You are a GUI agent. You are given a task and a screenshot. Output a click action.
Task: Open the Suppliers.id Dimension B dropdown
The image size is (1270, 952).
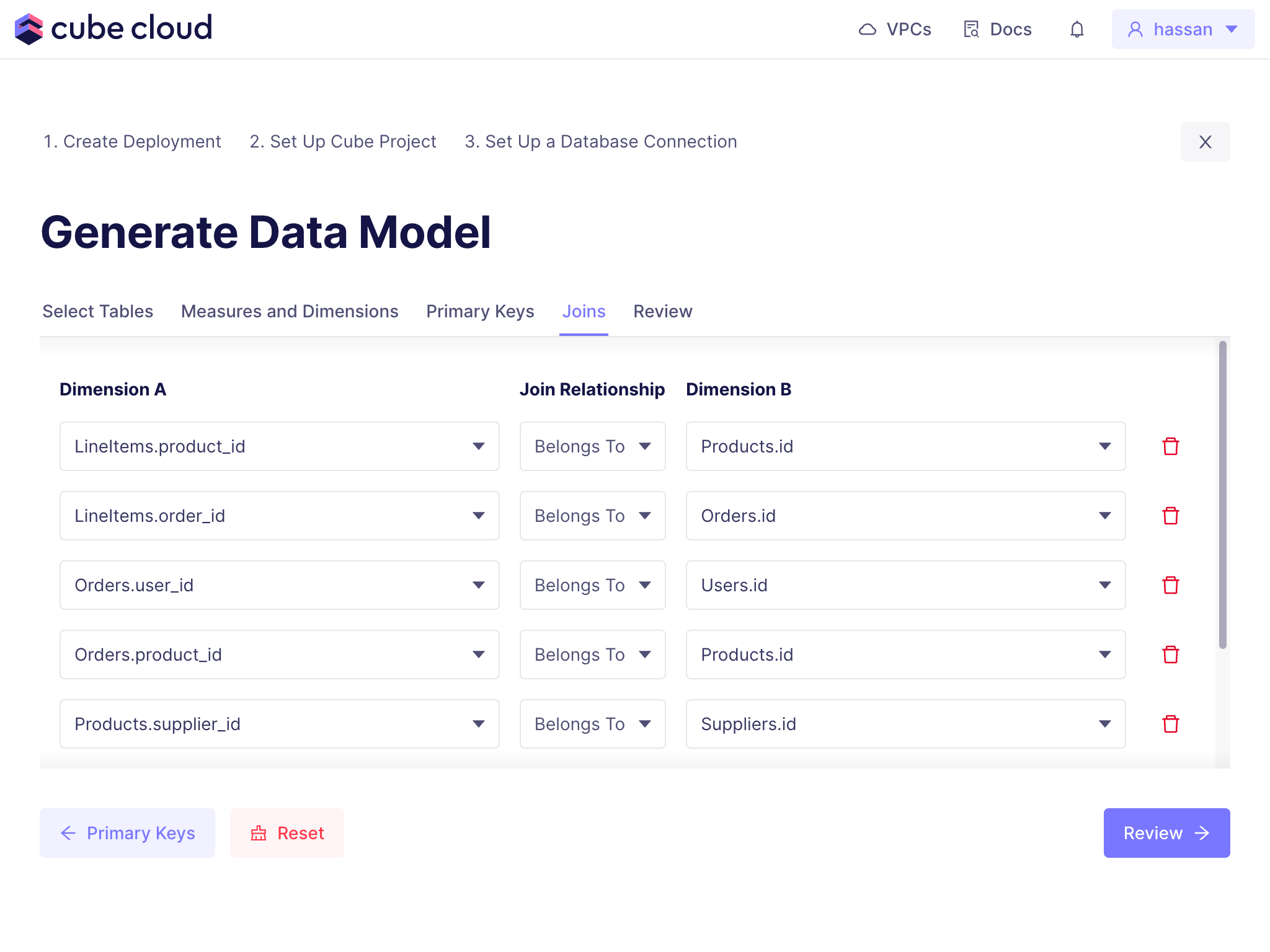click(x=906, y=724)
